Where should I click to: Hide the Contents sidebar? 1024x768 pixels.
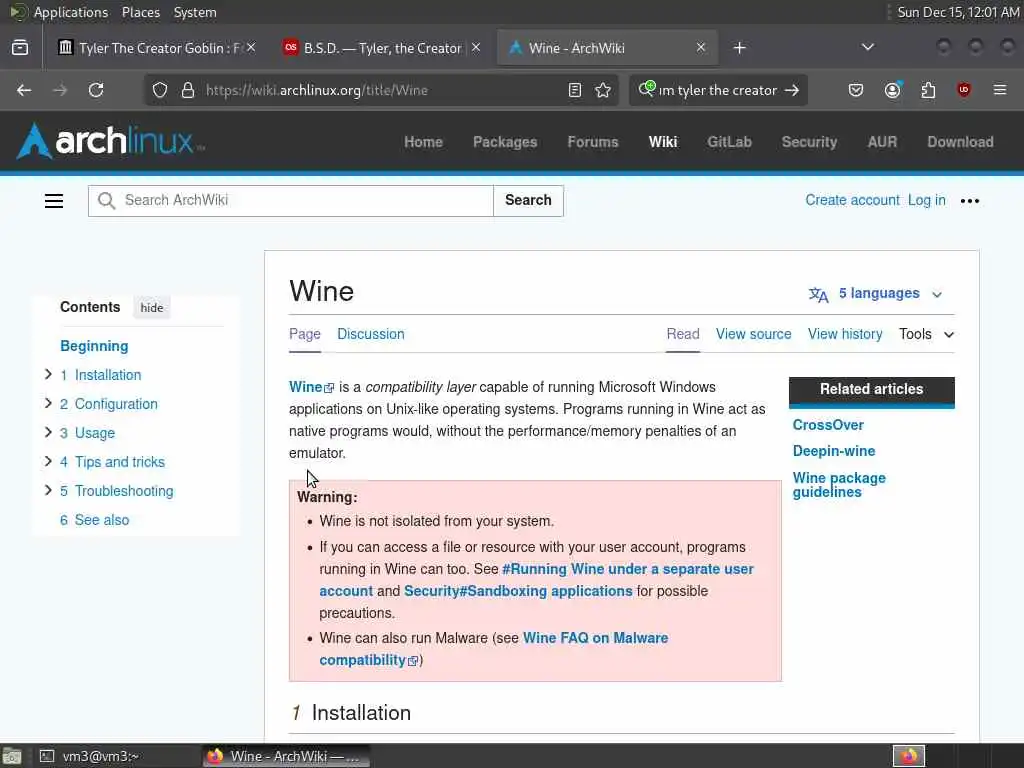coord(152,308)
